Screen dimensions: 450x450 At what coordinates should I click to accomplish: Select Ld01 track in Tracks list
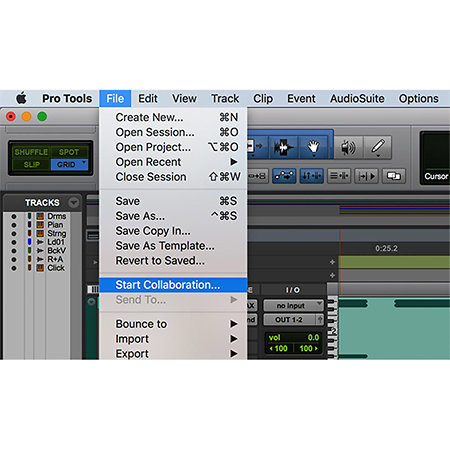[x=56, y=242]
